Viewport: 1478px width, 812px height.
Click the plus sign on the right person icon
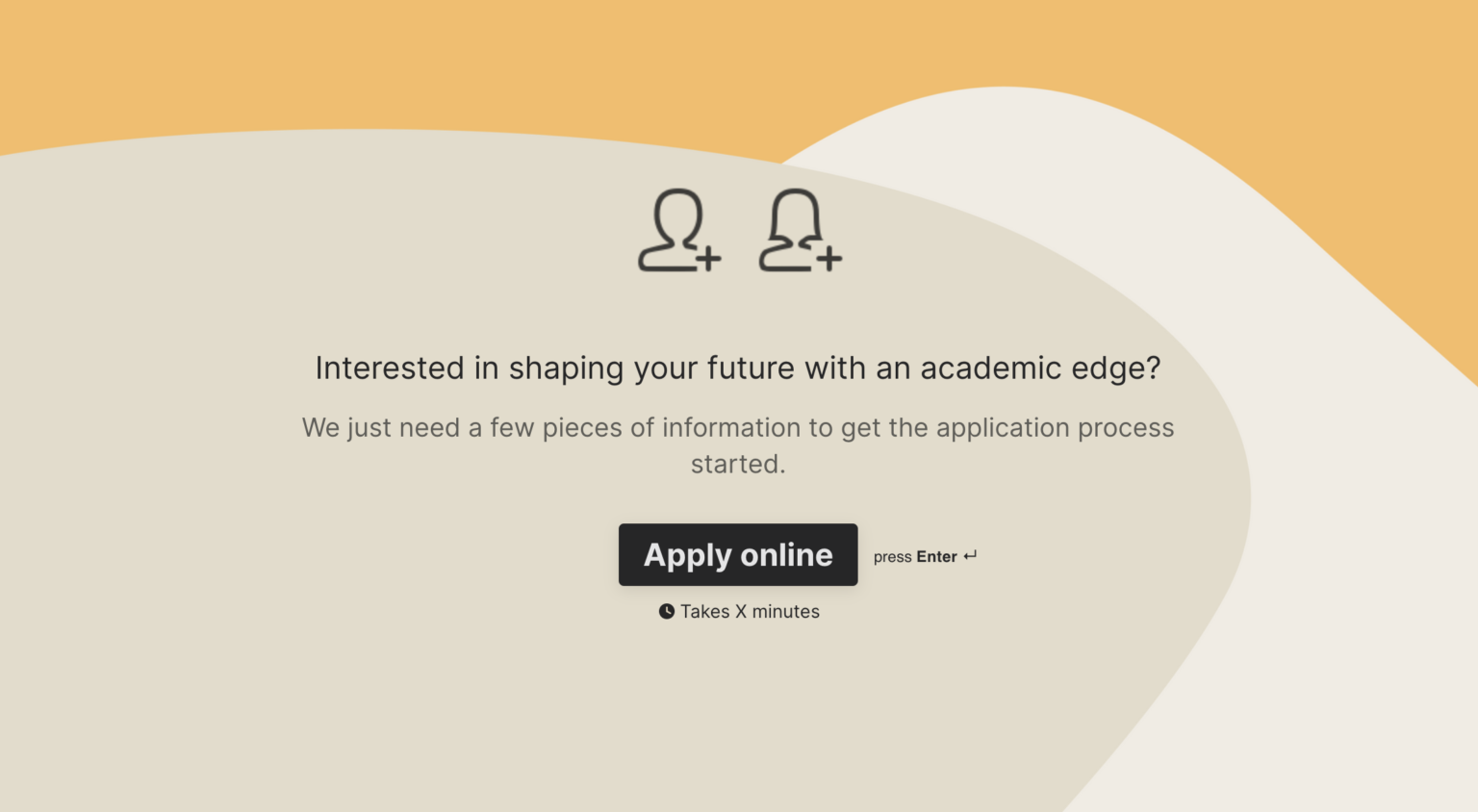pyautogui.click(x=829, y=258)
